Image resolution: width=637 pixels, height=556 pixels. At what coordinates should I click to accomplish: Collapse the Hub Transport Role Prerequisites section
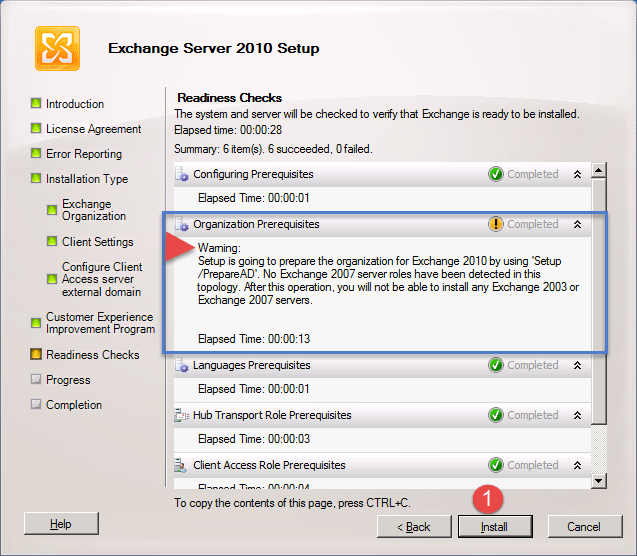(577, 415)
